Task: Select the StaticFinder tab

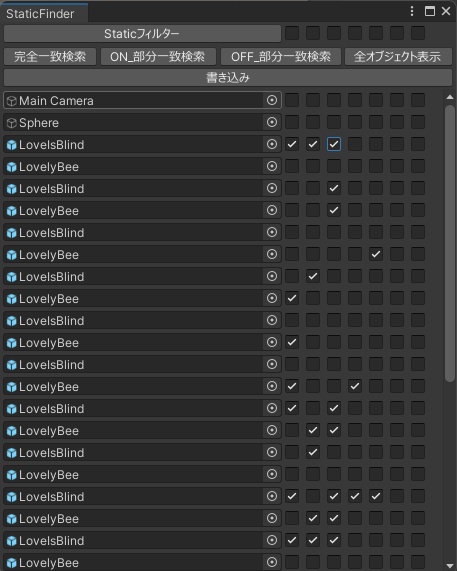Action: 40,14
